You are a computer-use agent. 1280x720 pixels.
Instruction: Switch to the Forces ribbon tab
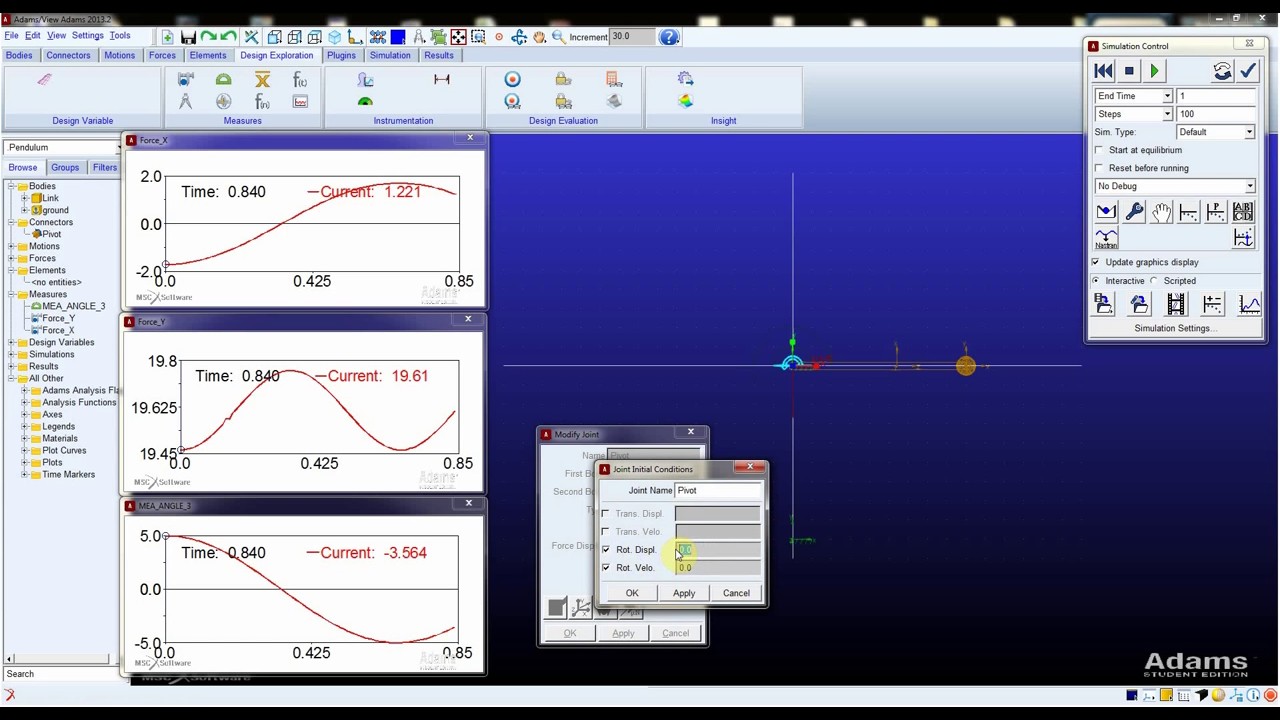point(162,55)
